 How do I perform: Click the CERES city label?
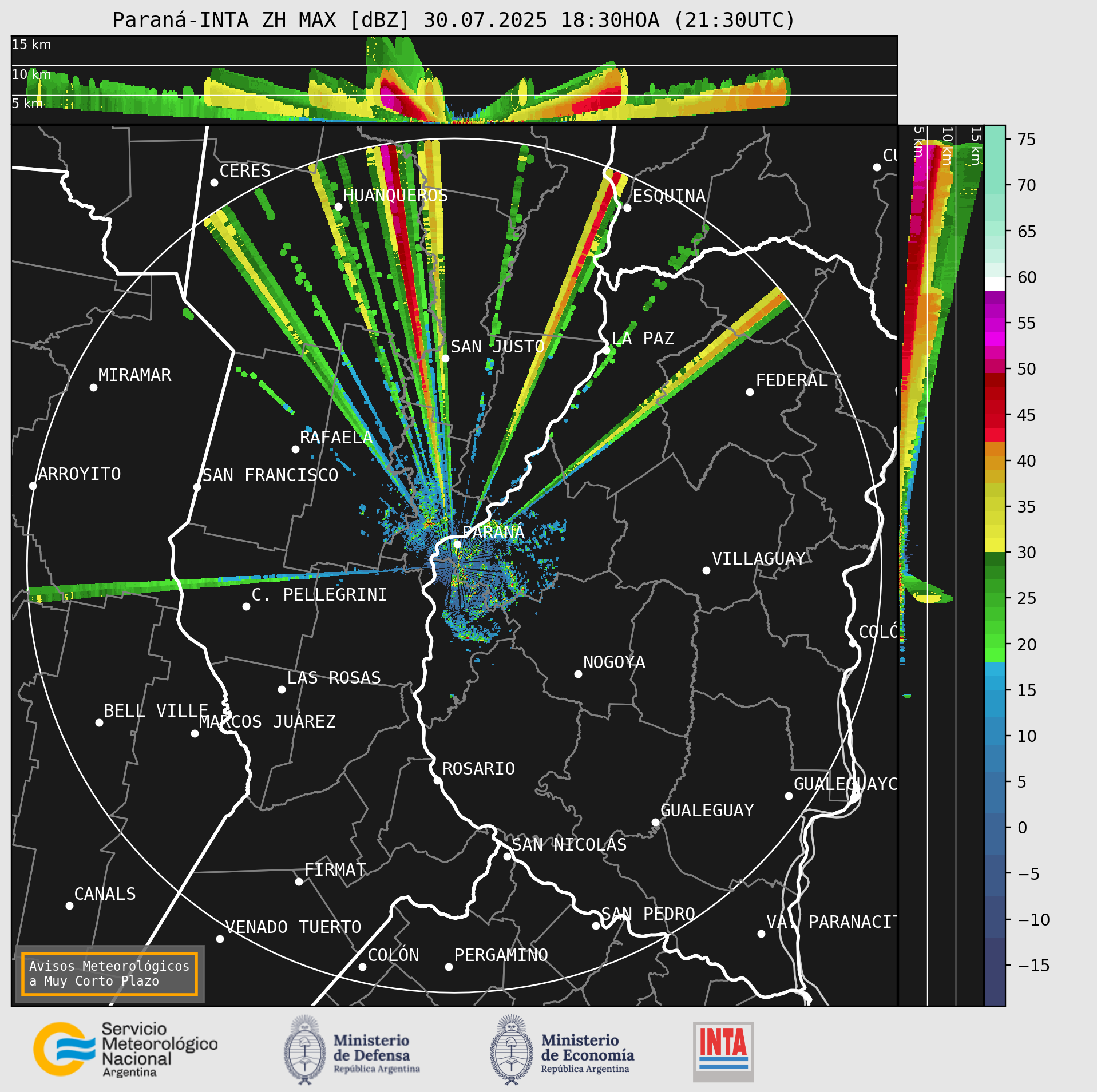click(x=245, y=171)
